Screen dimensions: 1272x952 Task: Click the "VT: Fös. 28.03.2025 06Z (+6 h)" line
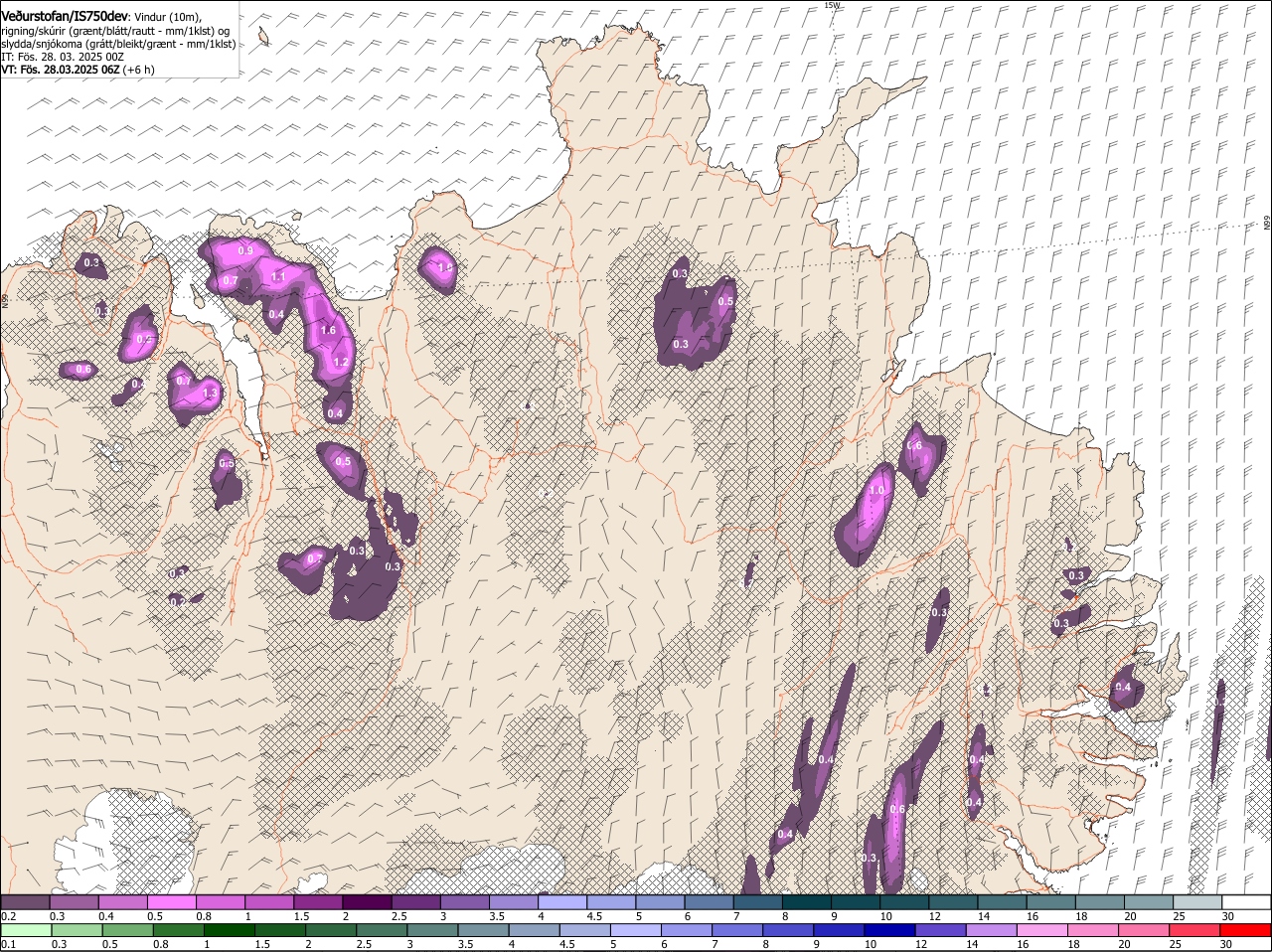point(78,70)
